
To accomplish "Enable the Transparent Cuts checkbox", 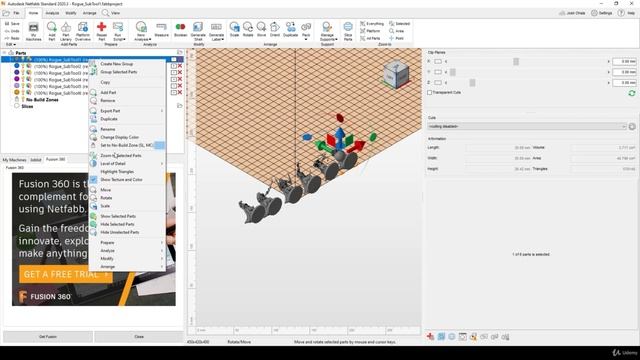I will click(429, 93).
